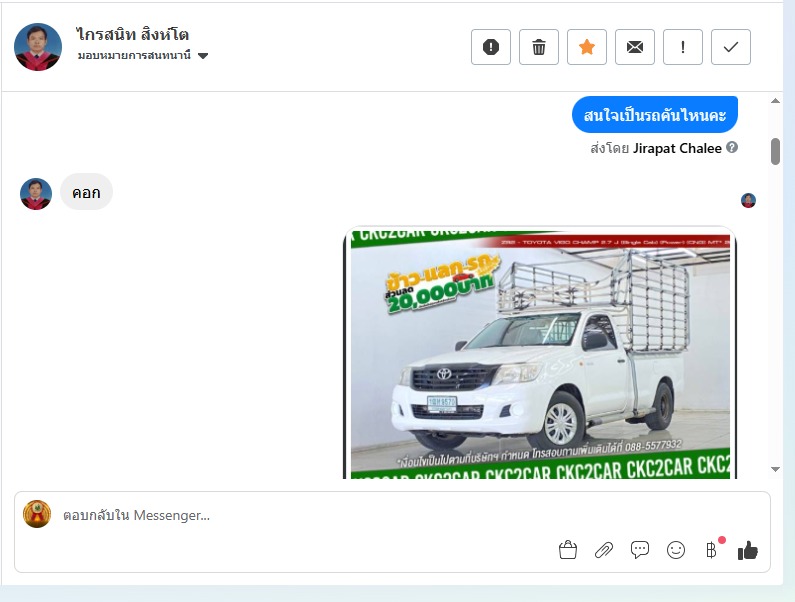Open assign conversation dropdown arrow

click(x=203, y=56)
